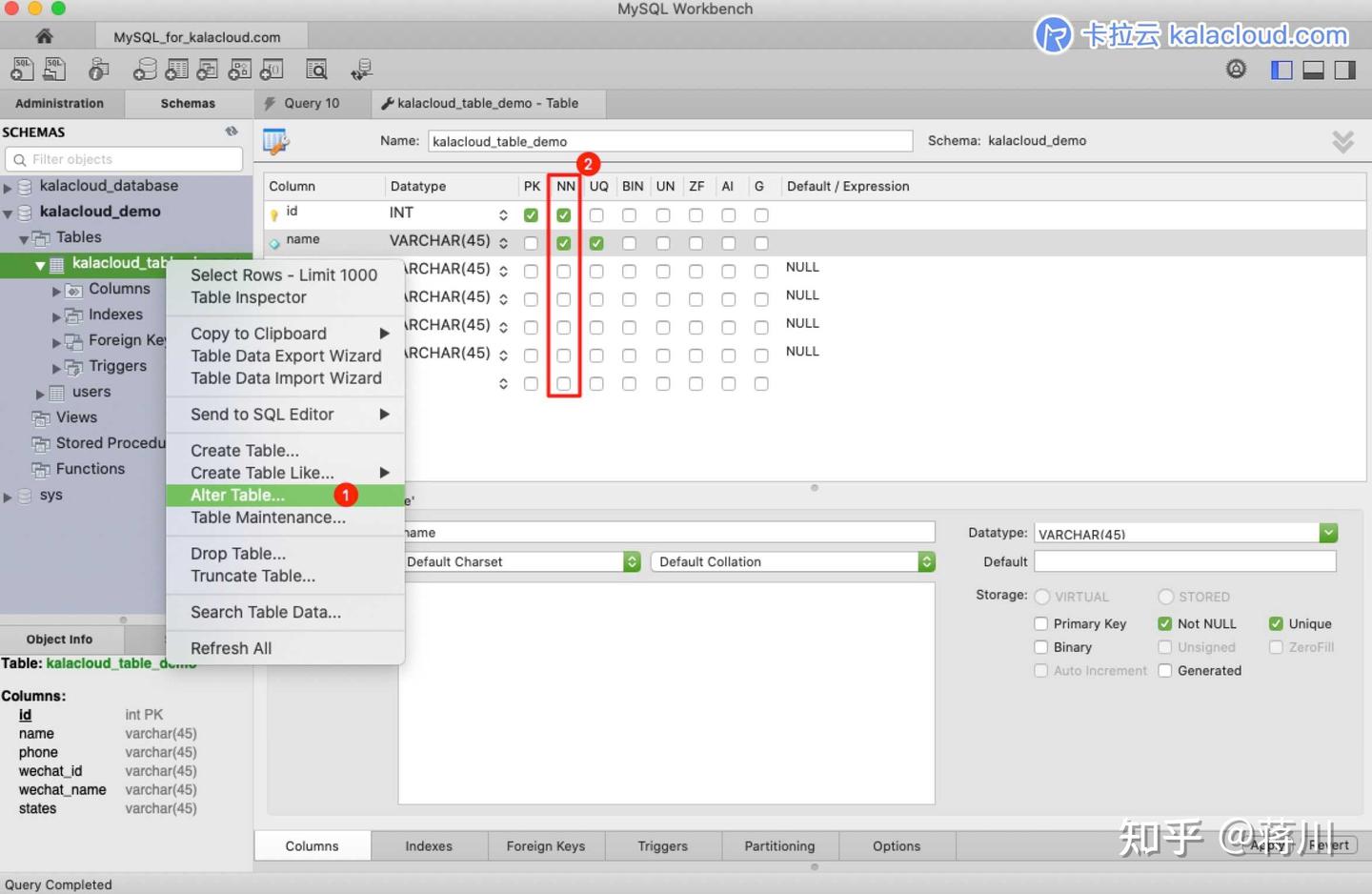Toggle the output area panel icon
The height and width of the screenshot is (894, 1372).
1313,69
